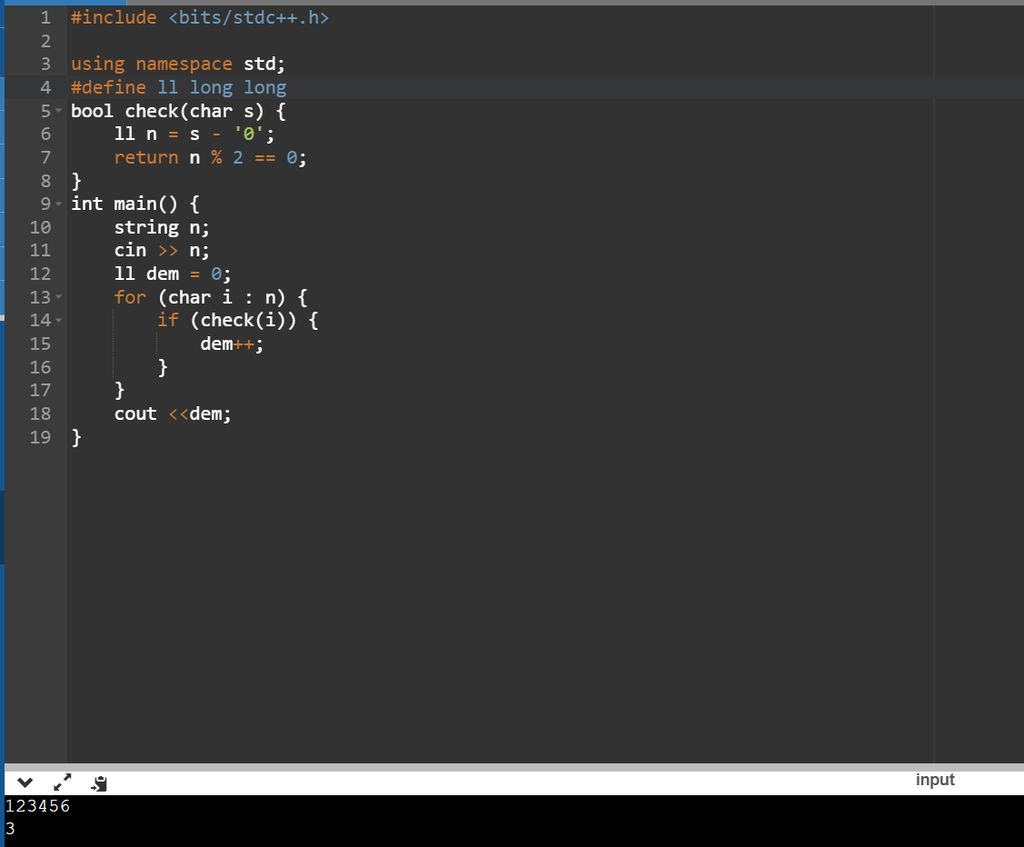Click line number 1 in the gutter

tap(45, 17)
